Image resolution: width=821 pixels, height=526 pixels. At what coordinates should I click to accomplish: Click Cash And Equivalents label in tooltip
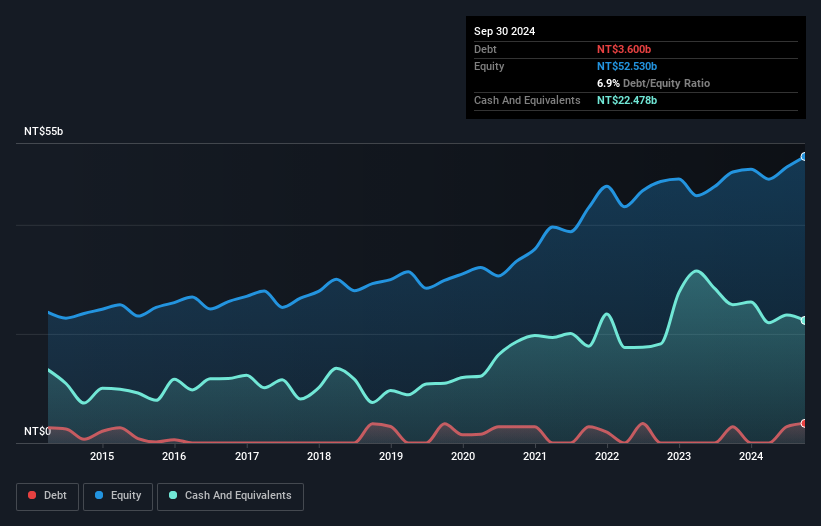click(527, 100)
